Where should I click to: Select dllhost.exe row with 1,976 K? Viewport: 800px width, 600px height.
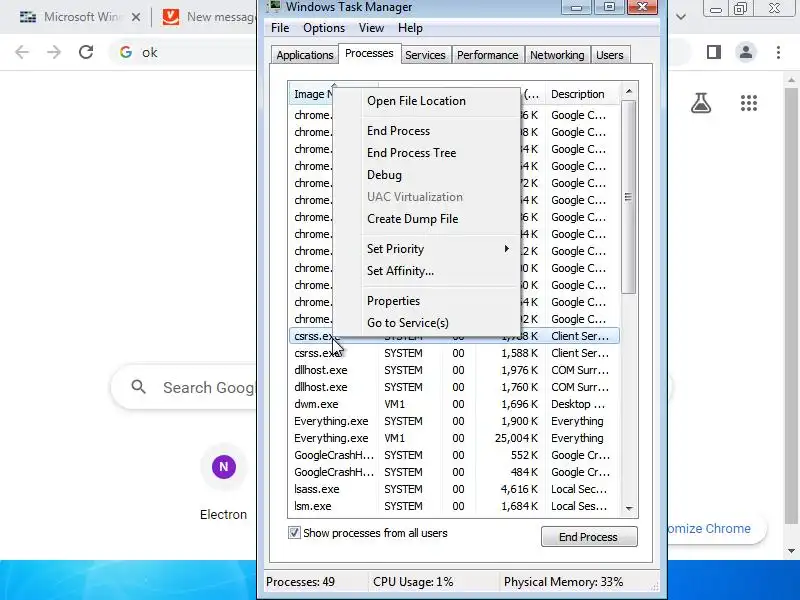coord(454,370)
